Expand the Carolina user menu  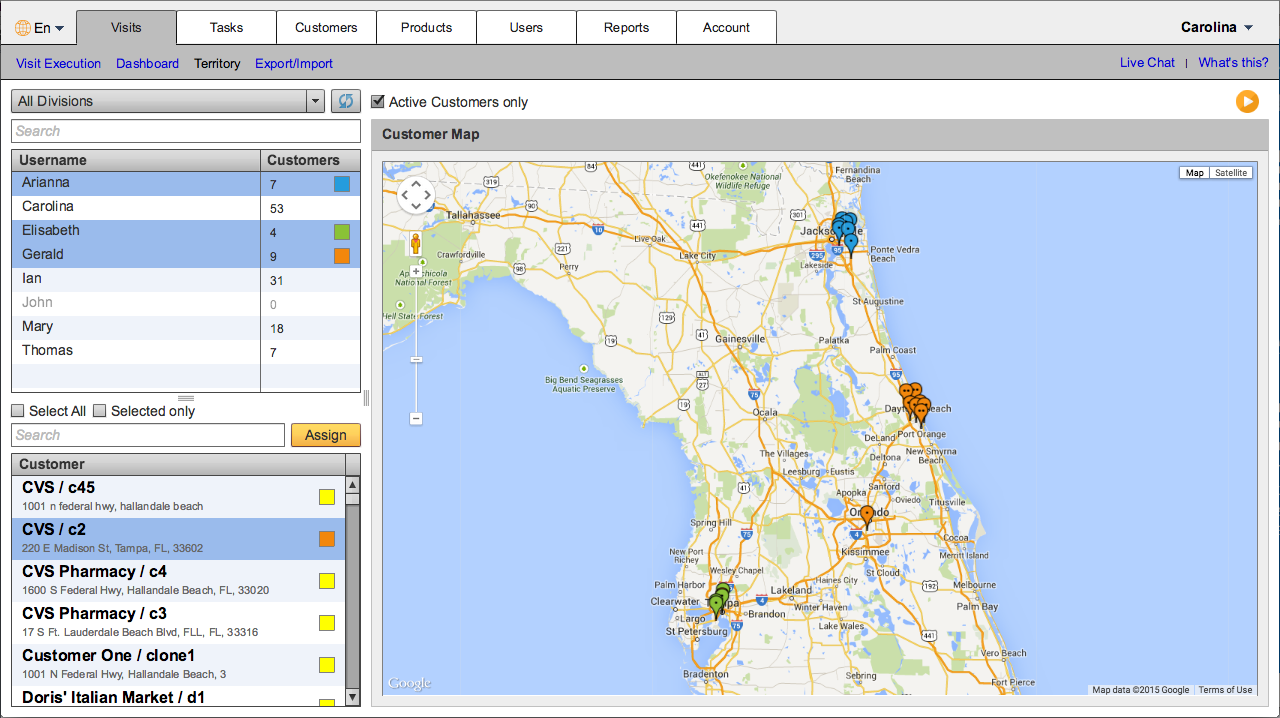[1216, 28]
